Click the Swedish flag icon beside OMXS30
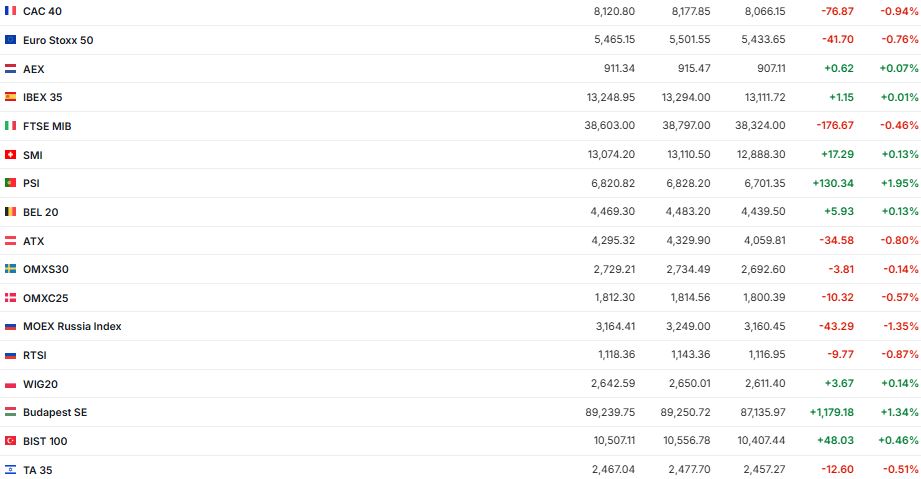Viewport: 921px width, 479px height. (10, 269)
